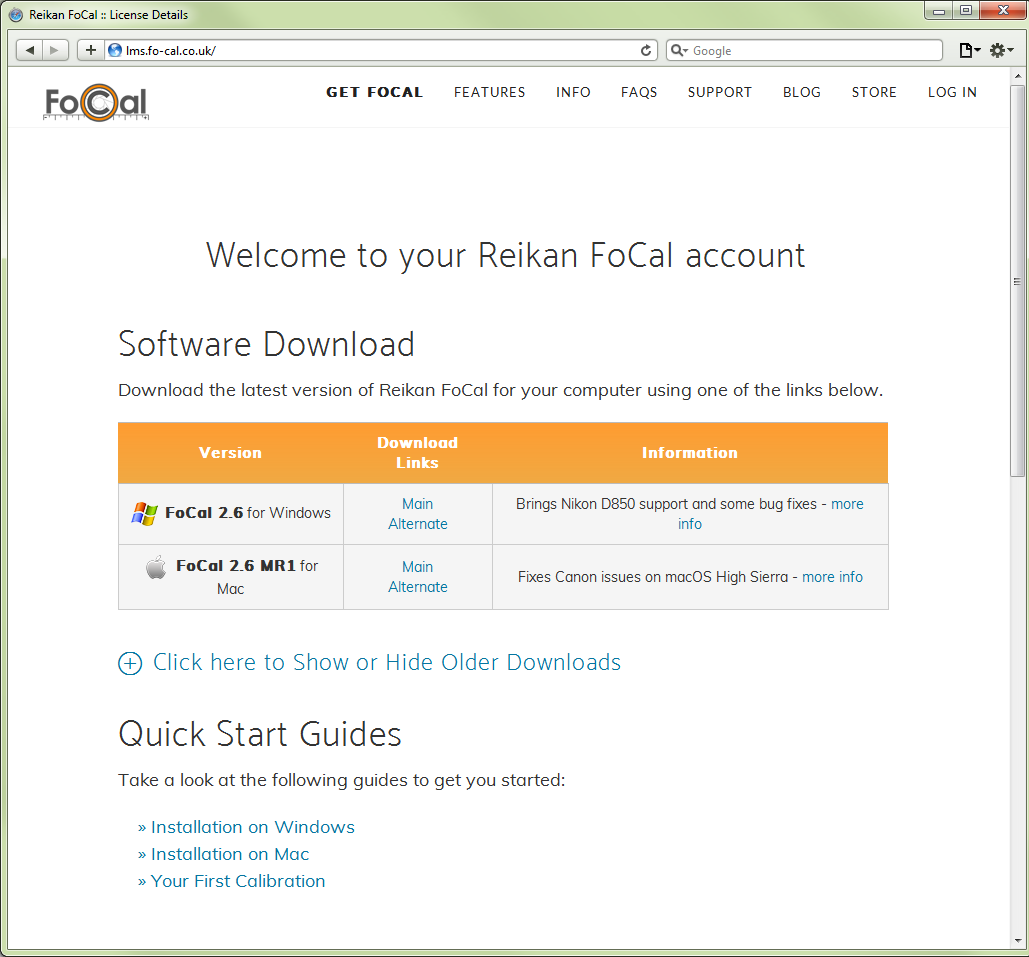Screen dimensions: 1029x957
Task: Open the settings gear menu
Action: tap(1001, 51)
